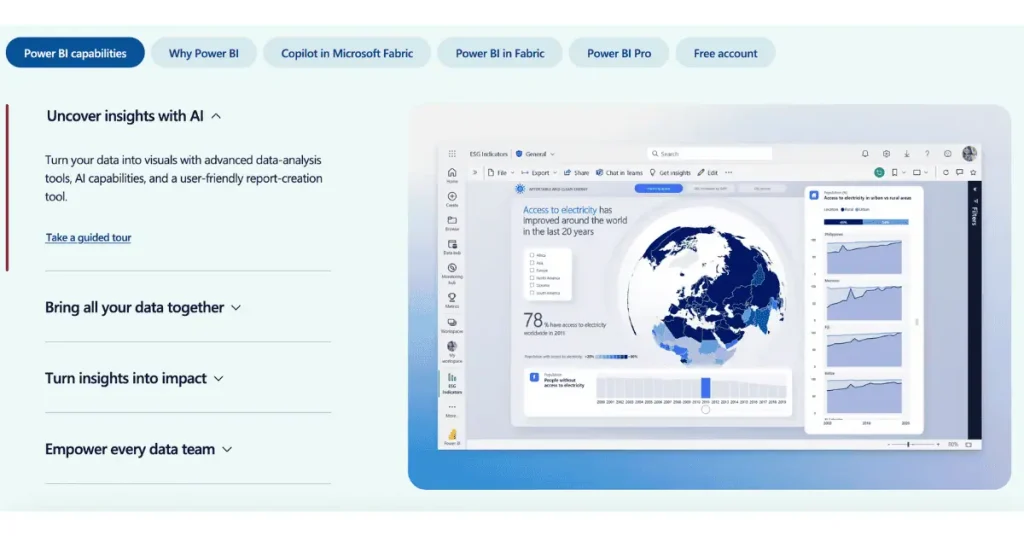Click the feedback smiley icon
This screenshot has height=536, width=1024.
pos(948,154)
